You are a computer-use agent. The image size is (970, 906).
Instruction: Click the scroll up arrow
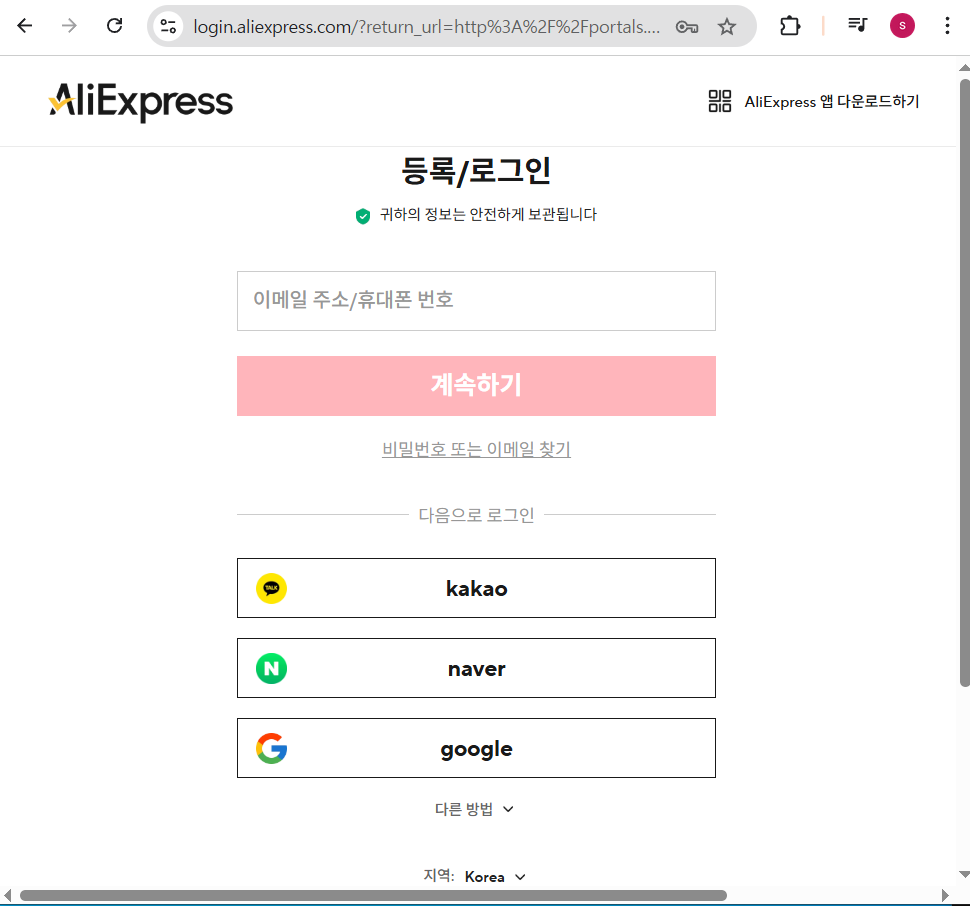click(x=964, y=67)
